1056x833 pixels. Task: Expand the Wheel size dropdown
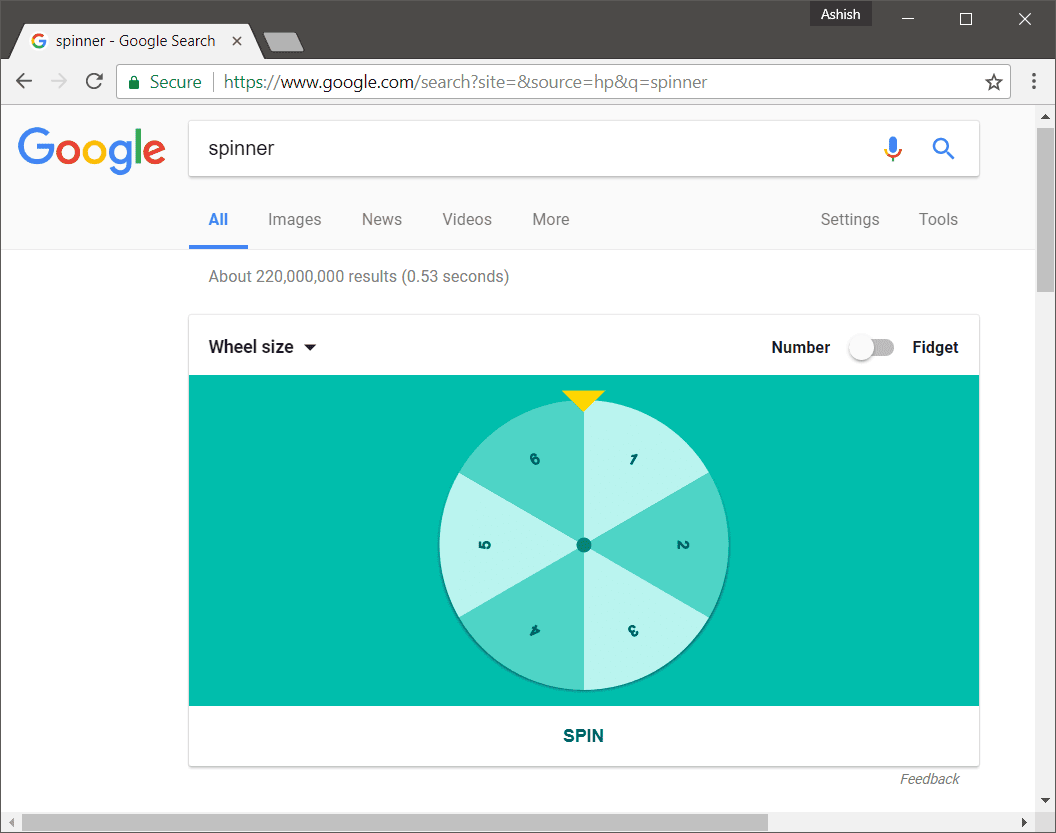[x=262, y=347]
